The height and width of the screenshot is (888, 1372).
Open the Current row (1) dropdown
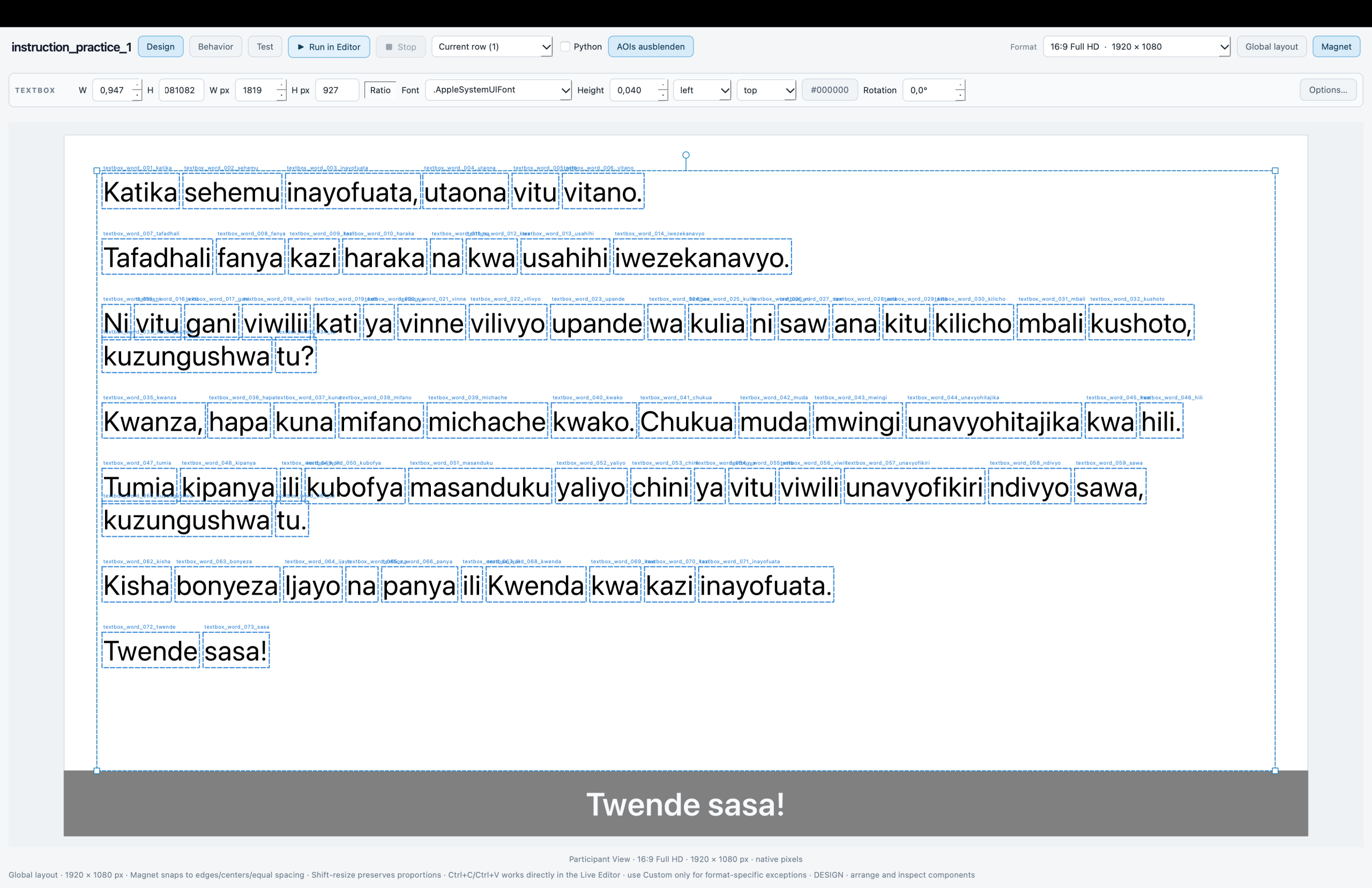click(493, 47)
